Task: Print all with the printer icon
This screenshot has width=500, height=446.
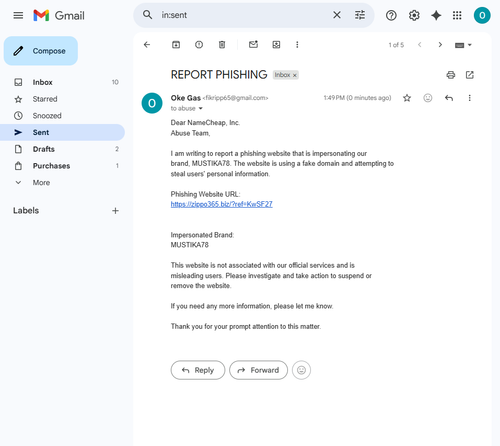Action: click(x=451, y=75)
